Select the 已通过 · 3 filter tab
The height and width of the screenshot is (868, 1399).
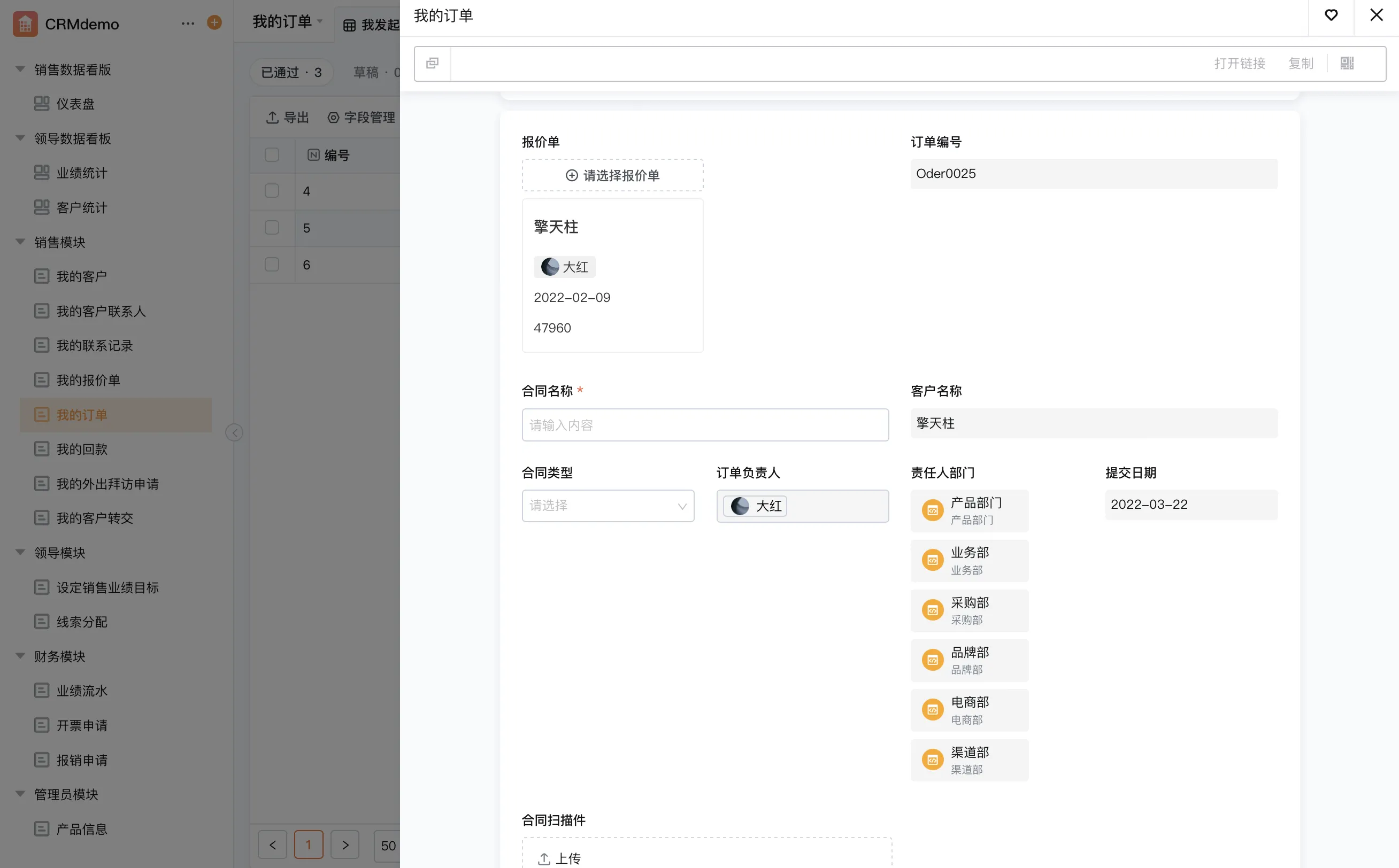tap(291, 72)
